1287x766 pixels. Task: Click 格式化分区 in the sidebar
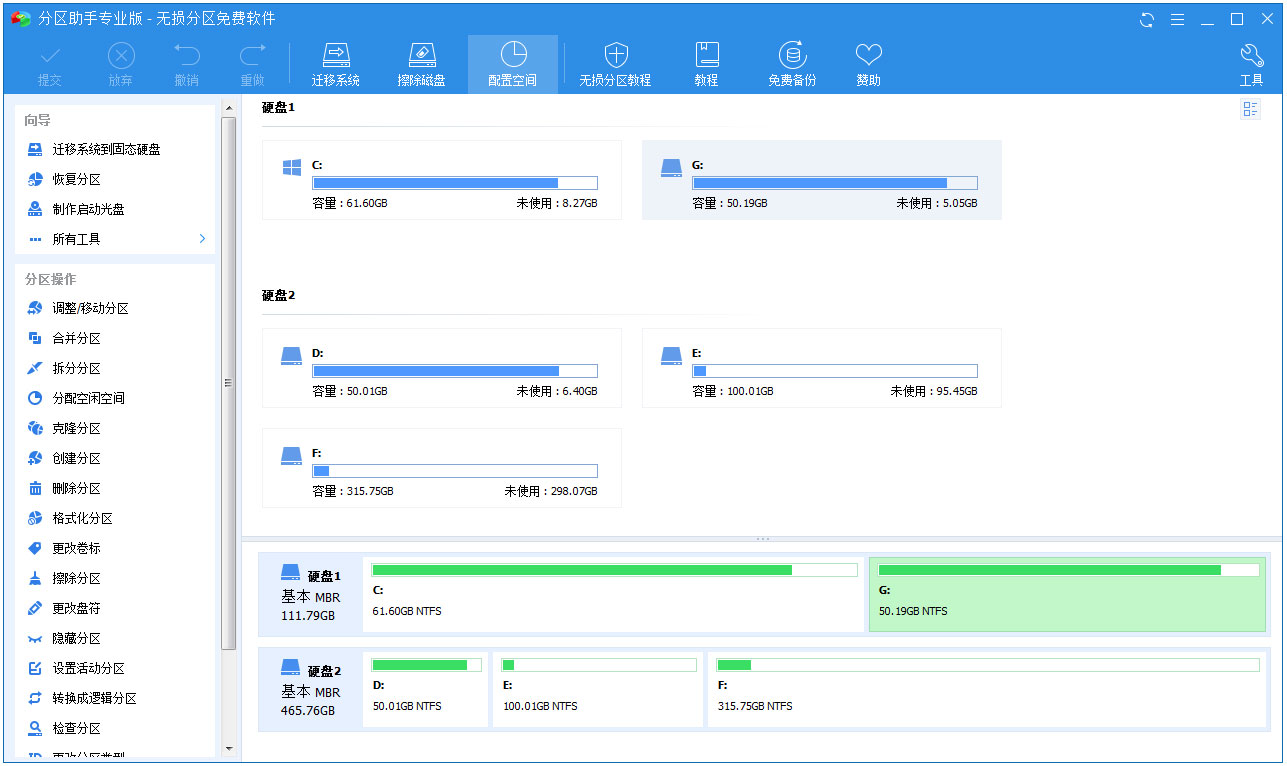[82, 519]
